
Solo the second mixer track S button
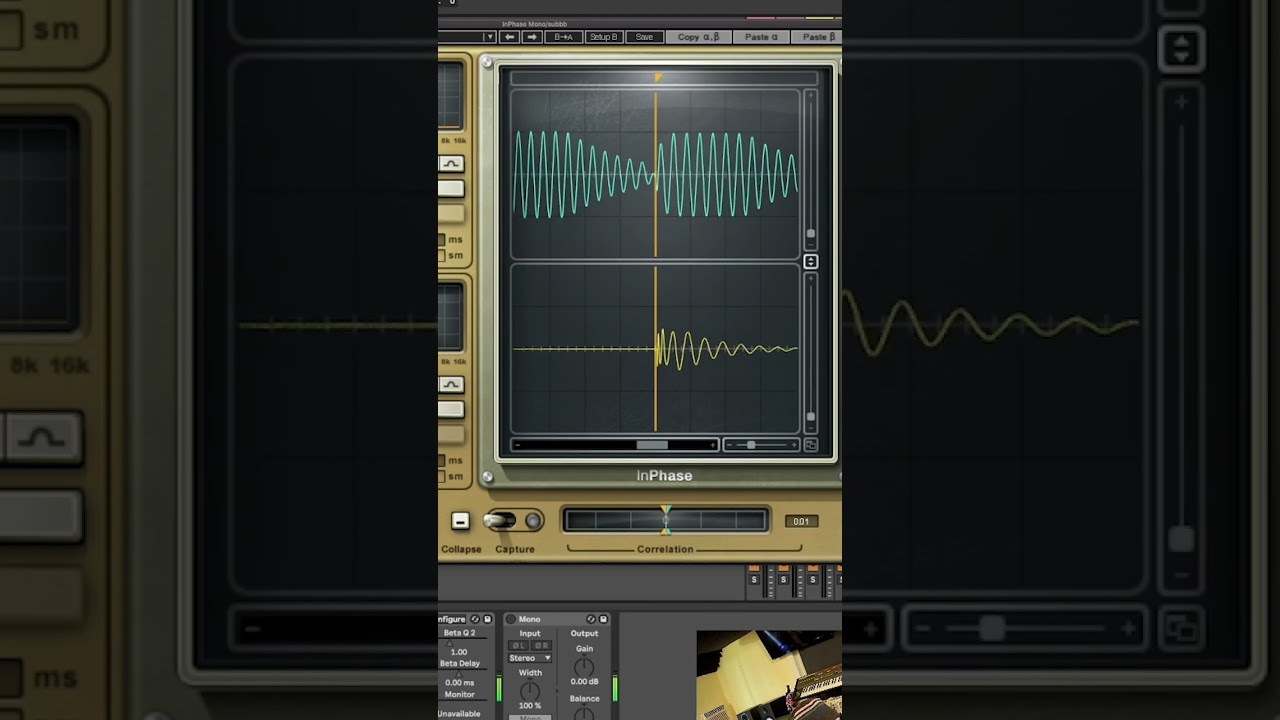click(783, 579)
